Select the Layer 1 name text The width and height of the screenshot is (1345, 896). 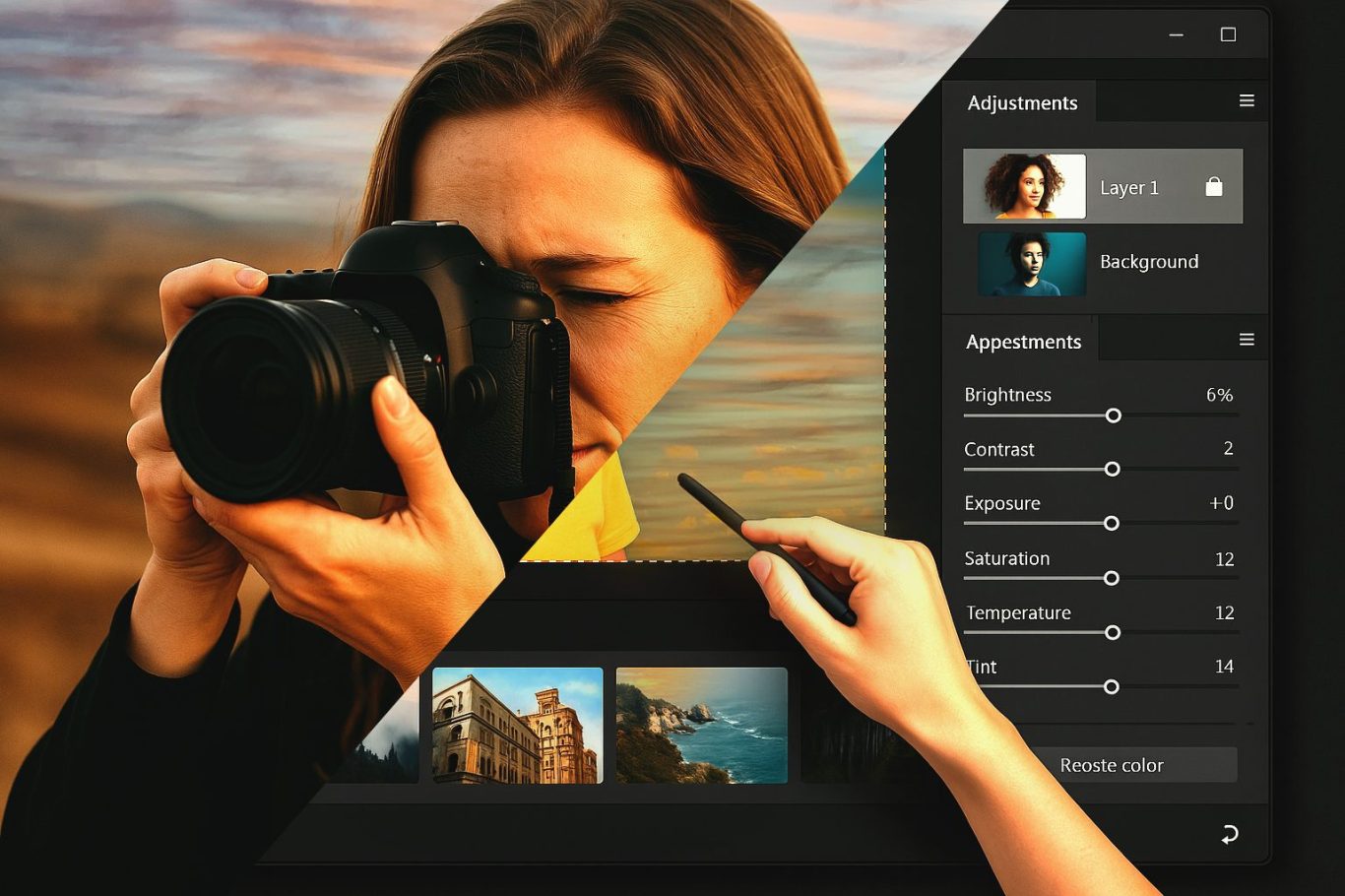click(x=1128, y=187)
